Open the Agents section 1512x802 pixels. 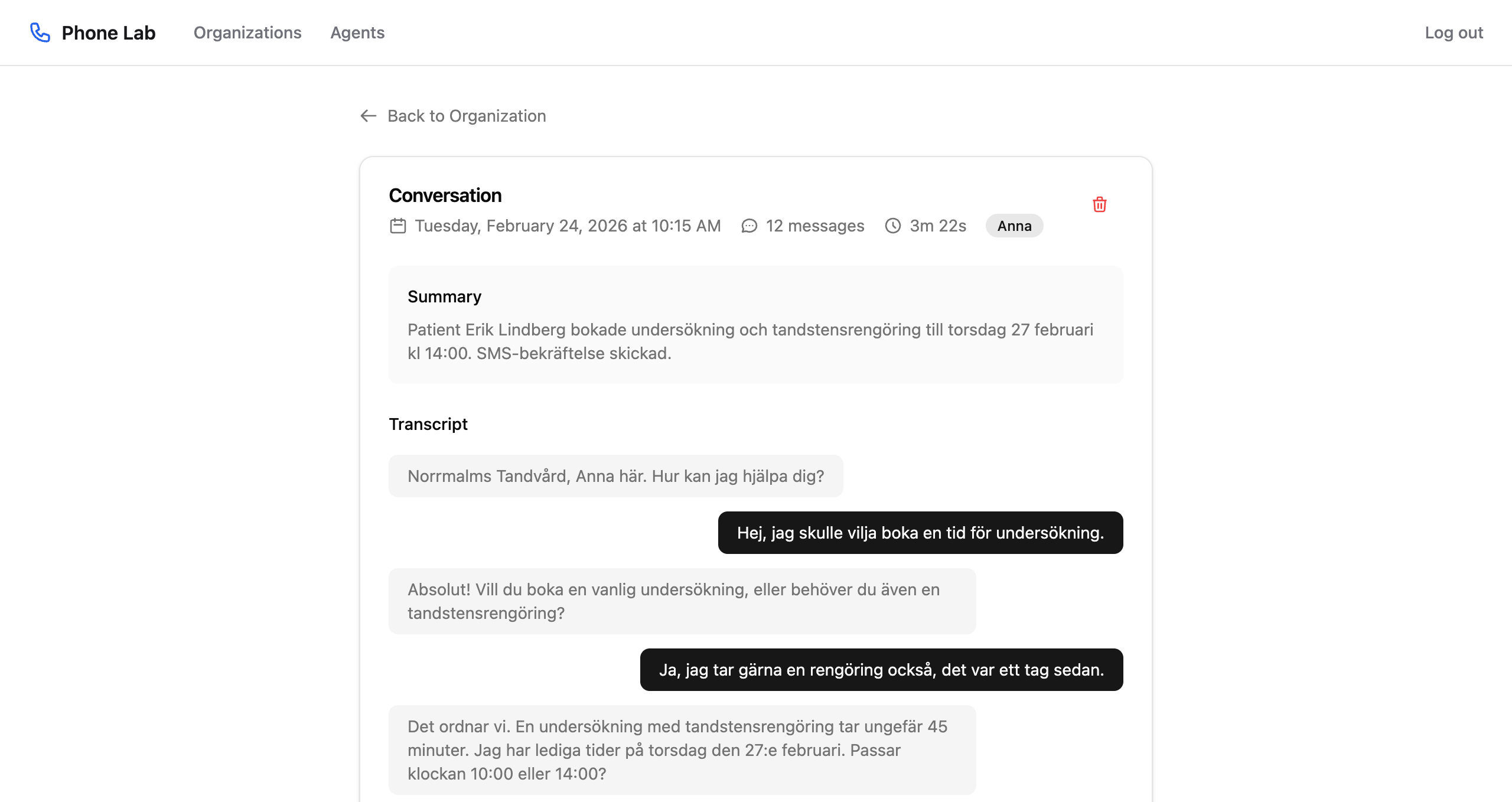(x=358, y=33)
